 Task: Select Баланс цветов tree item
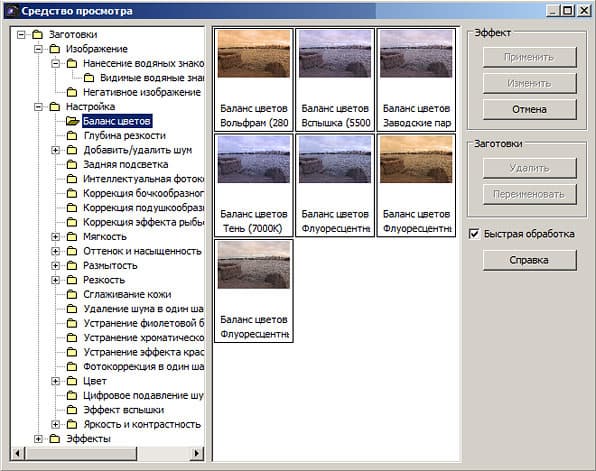pyautogui.click(x=117, y=121)
